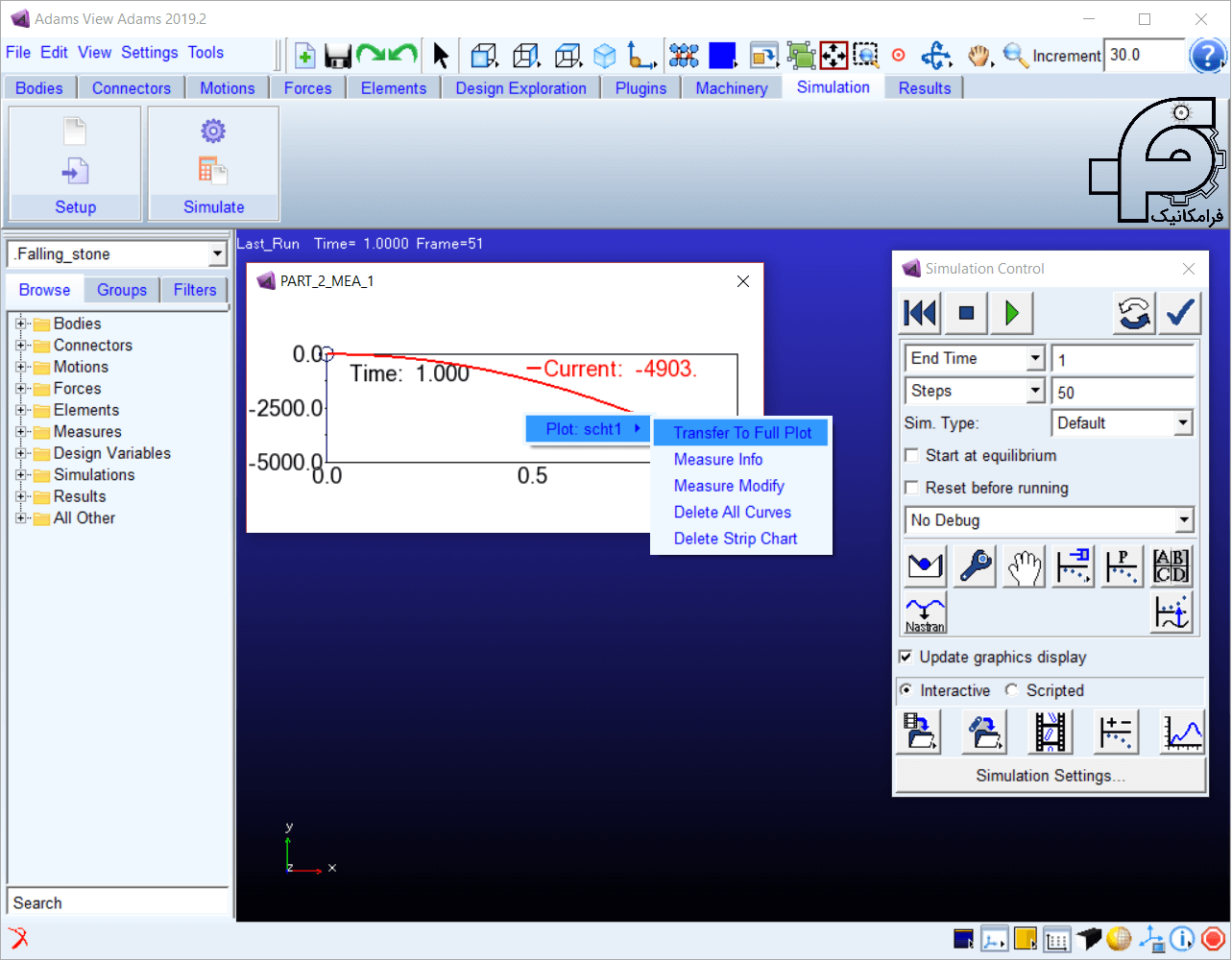Viewport: 1232px width, 960px height.
Task: Toggle the Update graphics display checkbox
Action: [x=906, y=658]
